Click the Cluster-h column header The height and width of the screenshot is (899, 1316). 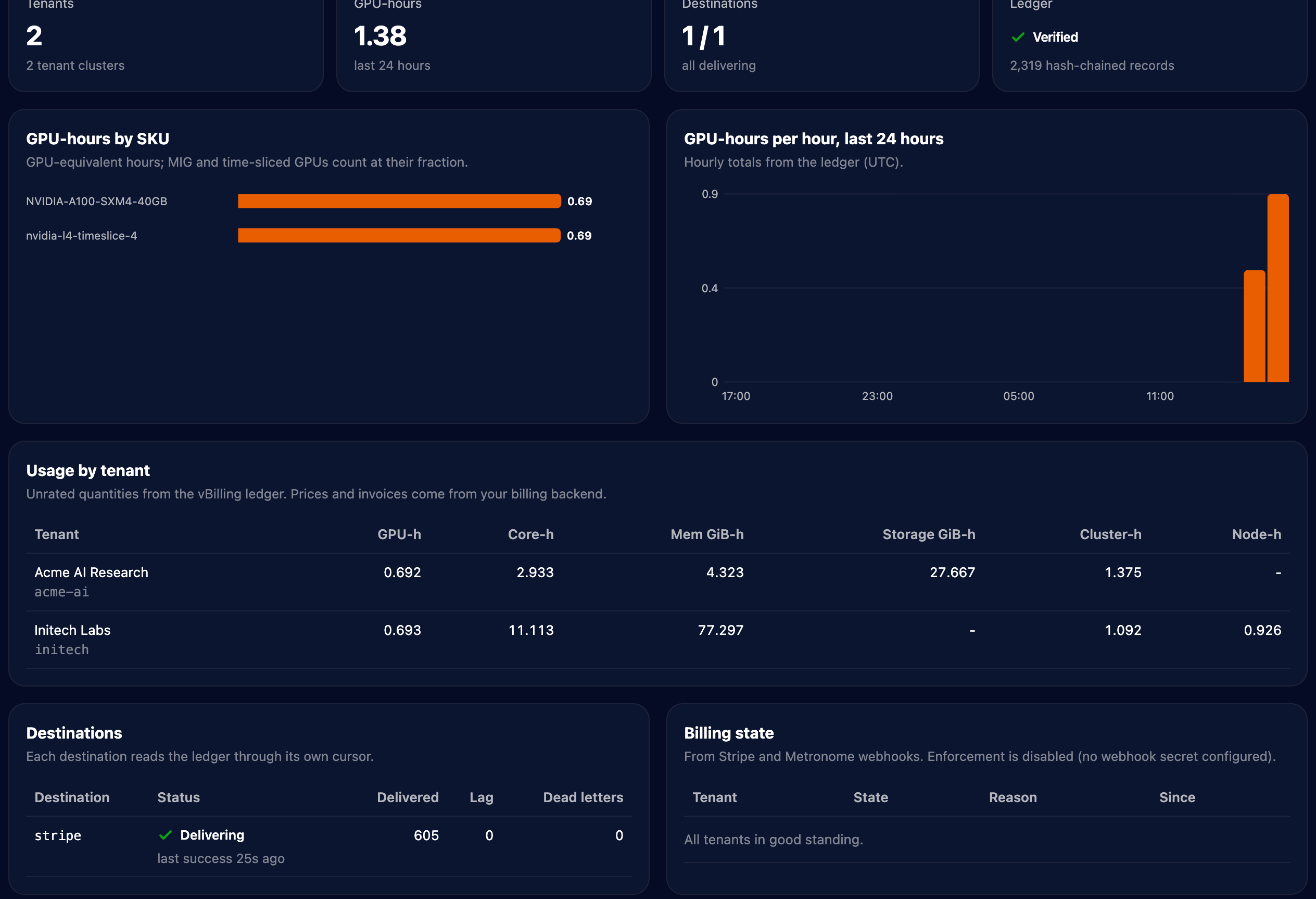tap(1111, 534)
